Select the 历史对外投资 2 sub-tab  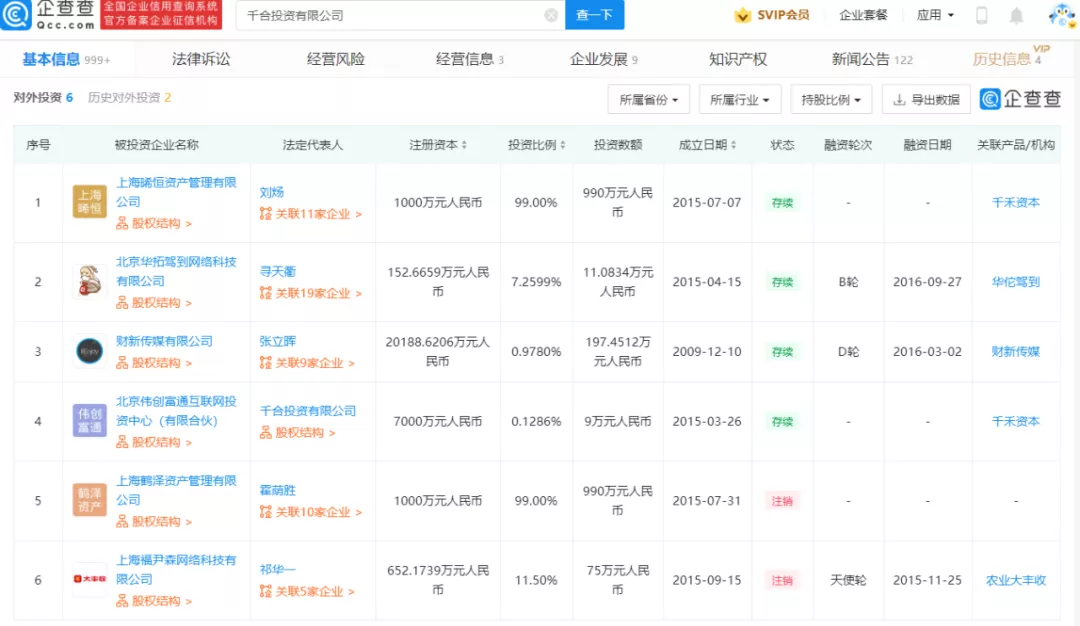129,98
